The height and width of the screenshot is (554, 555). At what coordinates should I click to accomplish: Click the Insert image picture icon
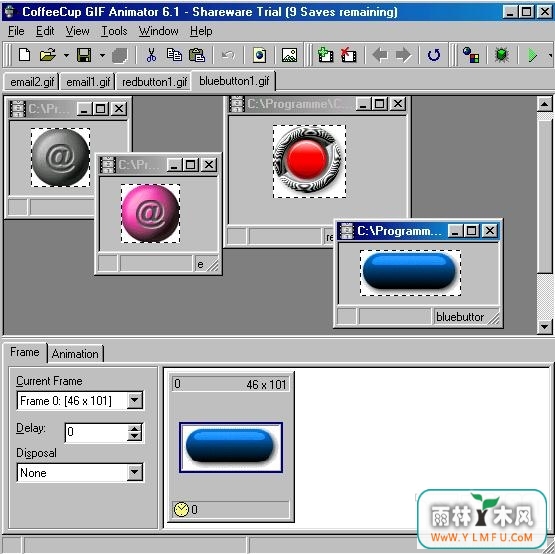(289, 55)
